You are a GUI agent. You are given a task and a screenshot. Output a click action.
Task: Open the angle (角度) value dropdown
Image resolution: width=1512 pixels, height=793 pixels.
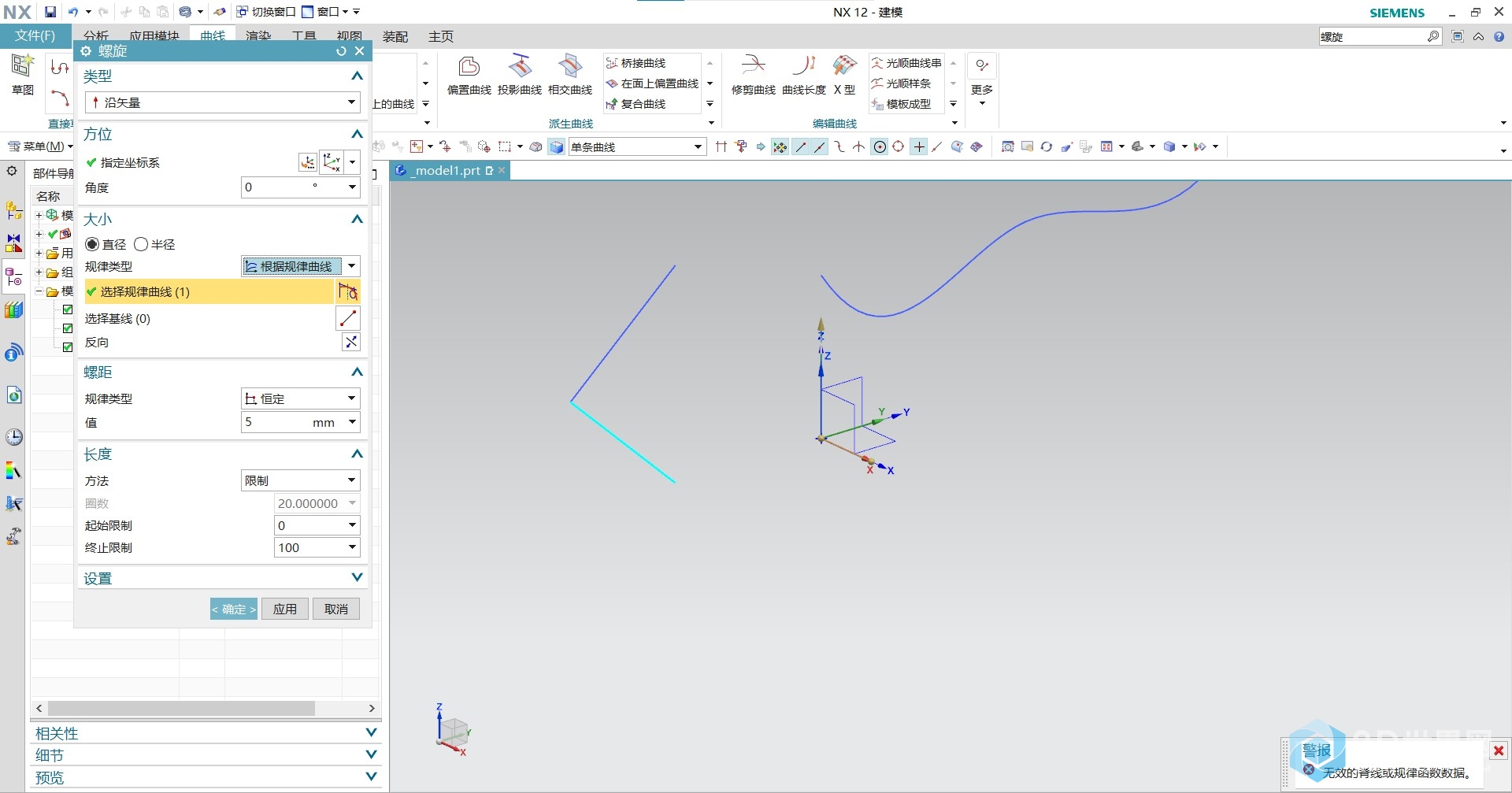(352, 187)
